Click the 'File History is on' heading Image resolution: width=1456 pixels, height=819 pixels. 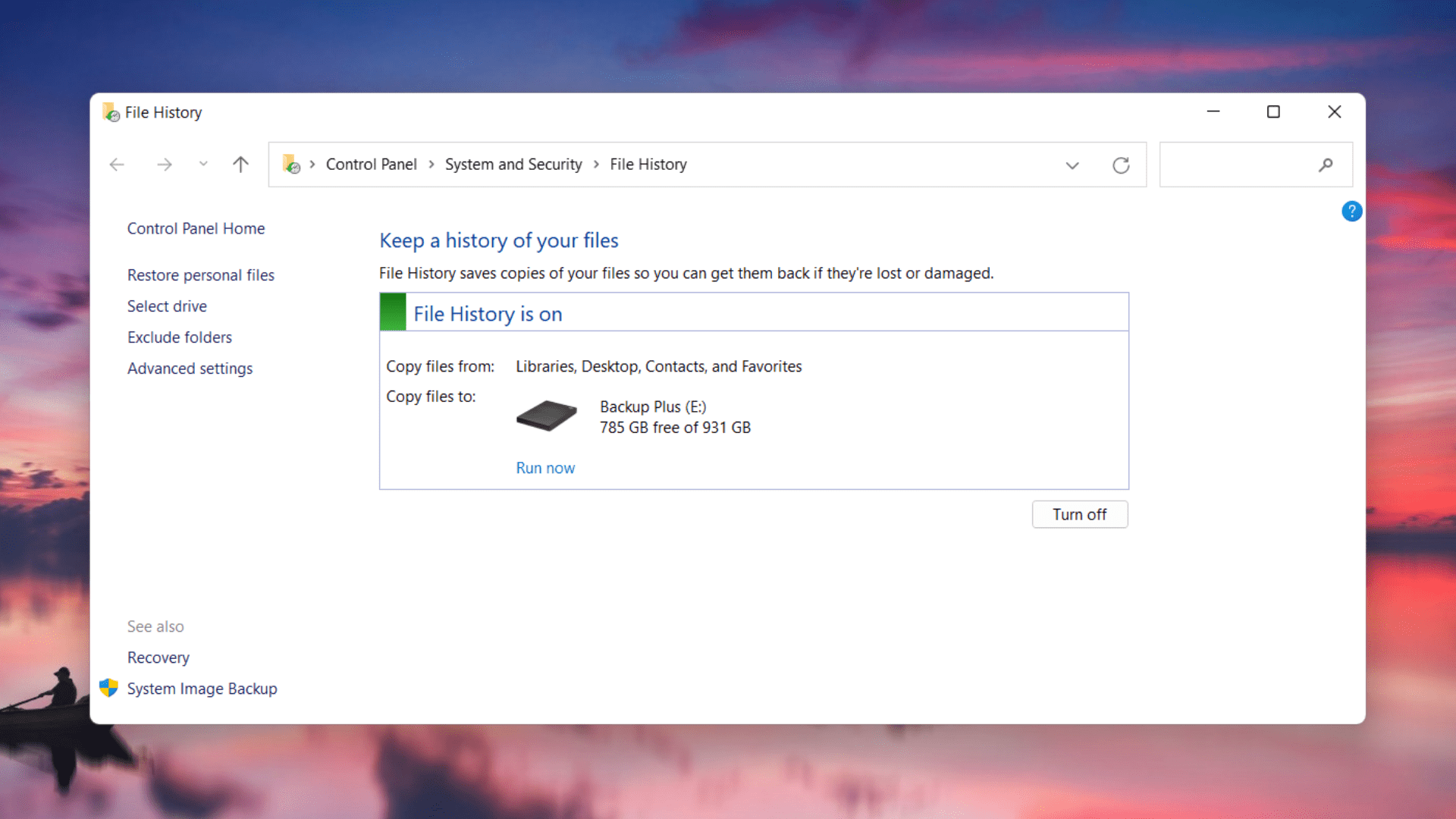point(488,314)
